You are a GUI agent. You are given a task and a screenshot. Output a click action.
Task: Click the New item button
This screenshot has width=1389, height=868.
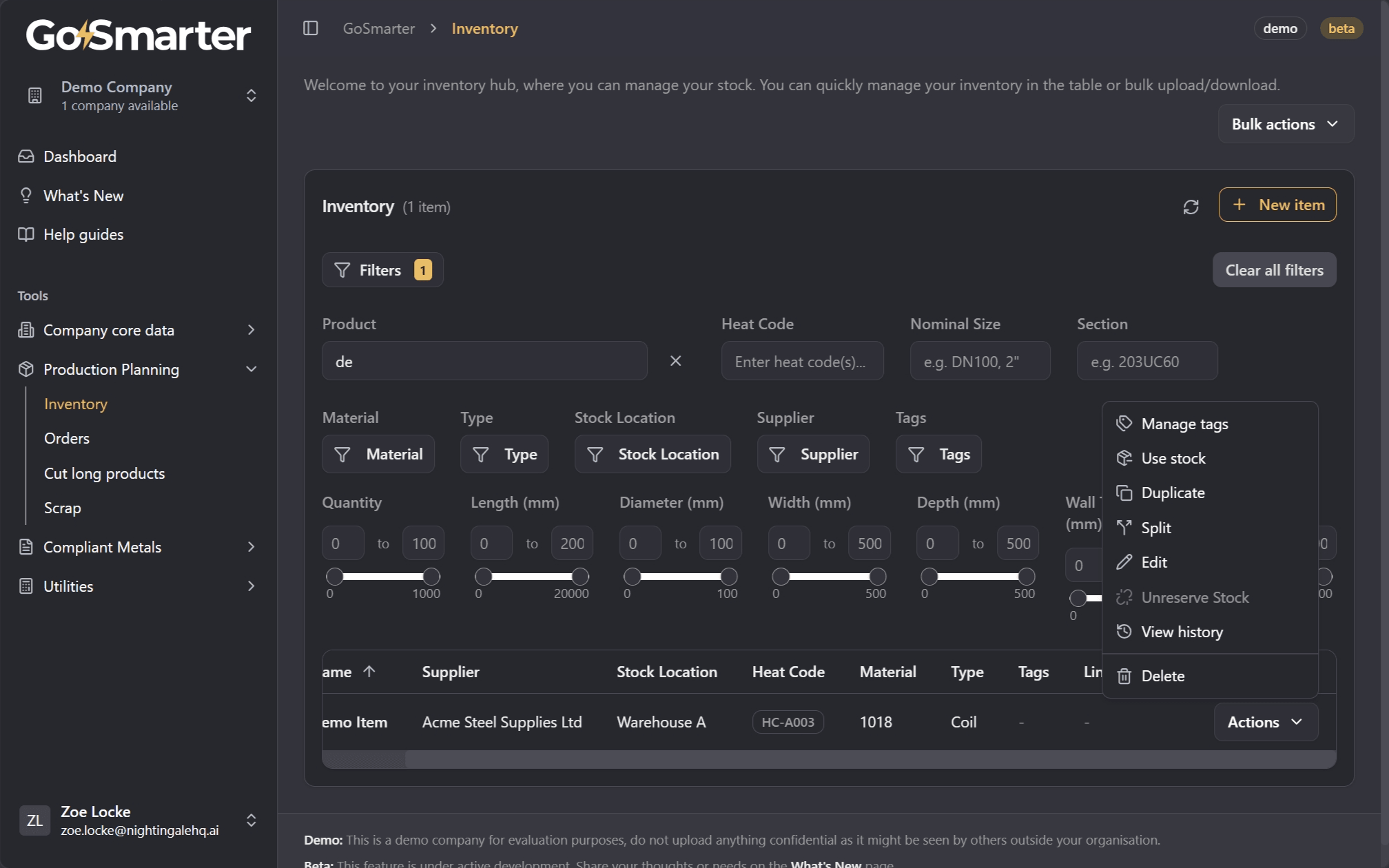click(1277, 205)
